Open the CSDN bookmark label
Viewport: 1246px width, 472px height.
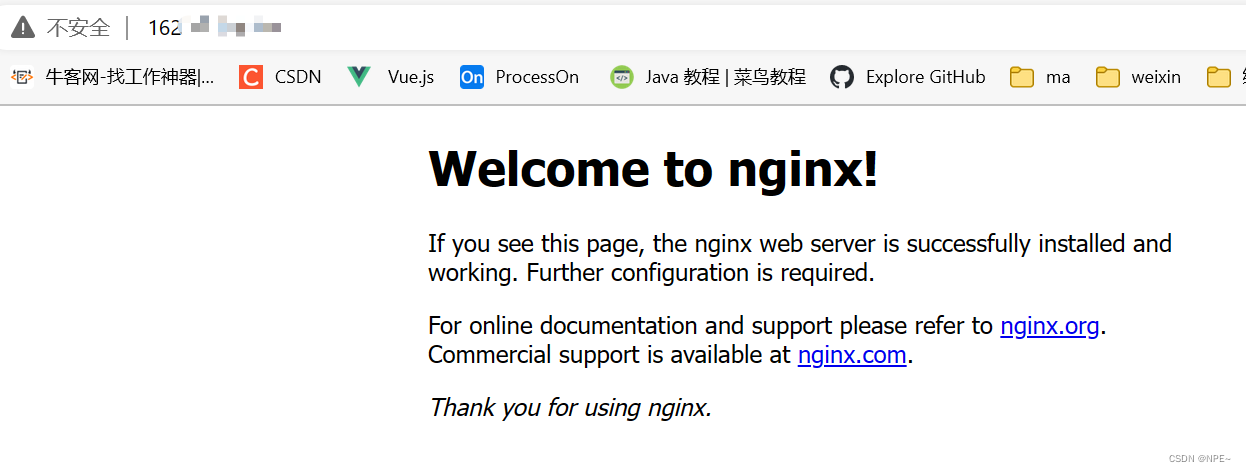298,77
